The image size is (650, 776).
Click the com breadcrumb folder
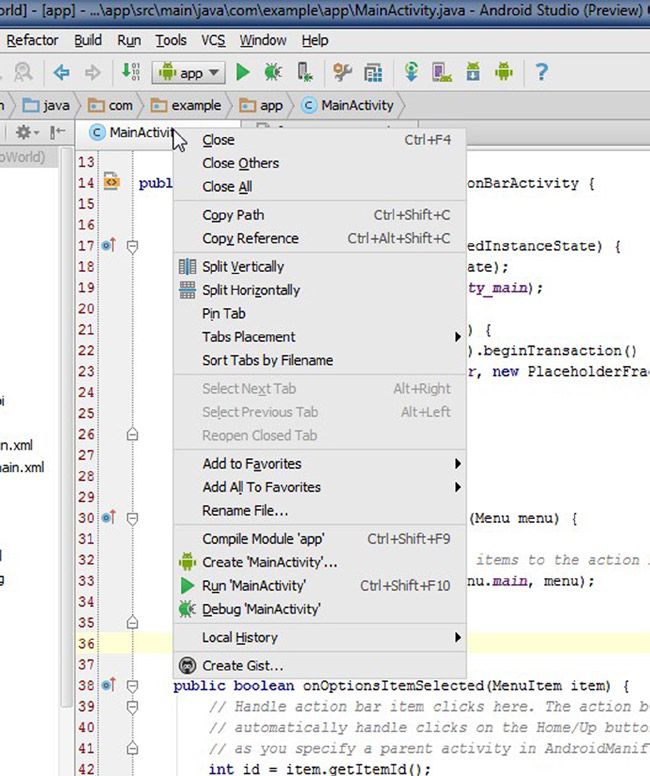tap(110, 105)
